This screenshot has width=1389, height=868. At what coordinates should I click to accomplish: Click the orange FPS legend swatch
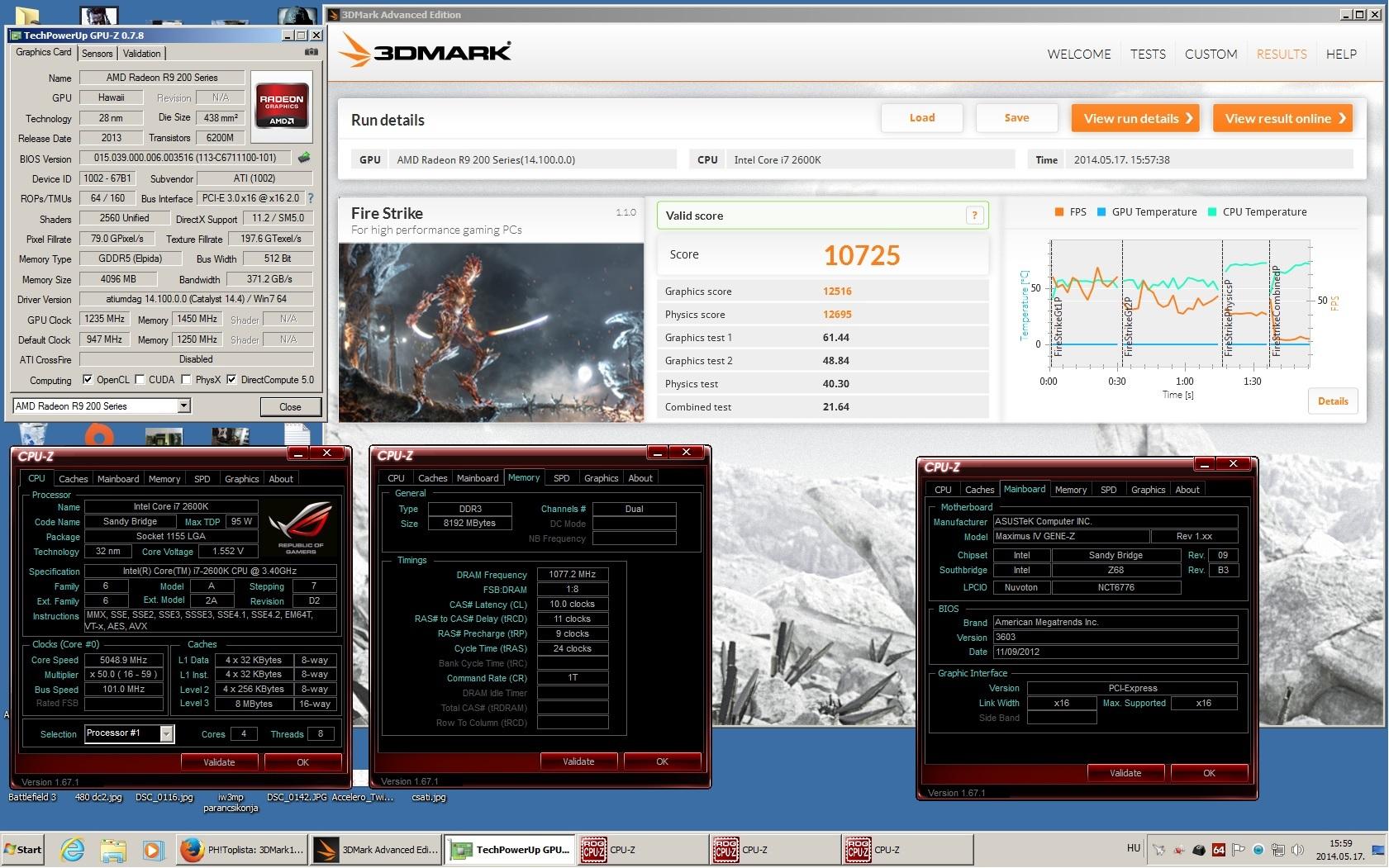(1058, 212)
